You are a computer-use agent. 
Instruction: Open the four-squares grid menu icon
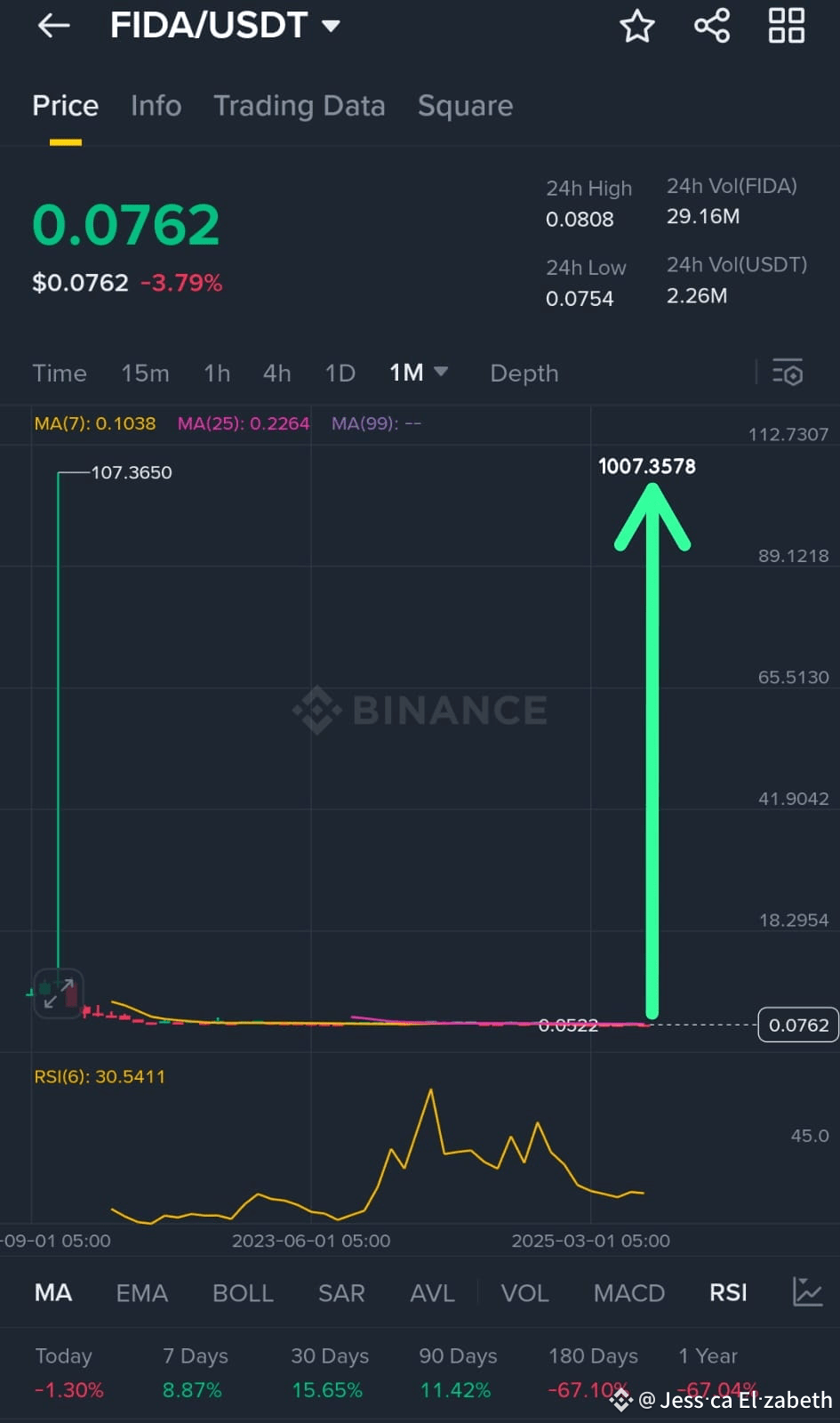pos(787,26)
